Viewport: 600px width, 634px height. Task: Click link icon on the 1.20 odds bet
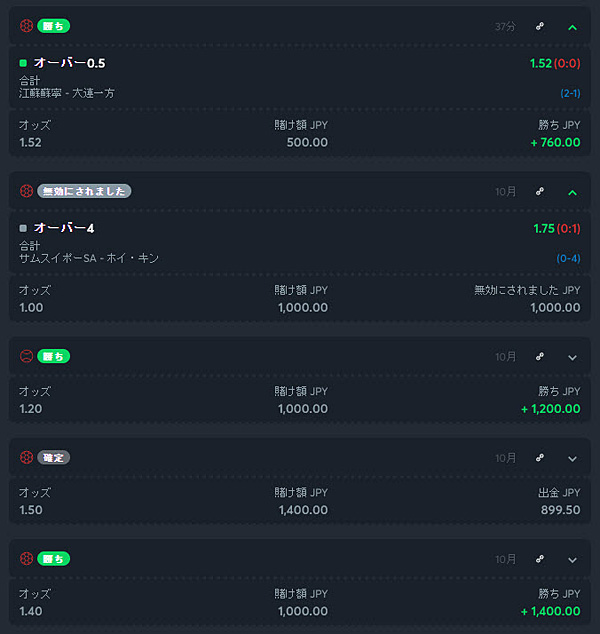tap(540, 357)
